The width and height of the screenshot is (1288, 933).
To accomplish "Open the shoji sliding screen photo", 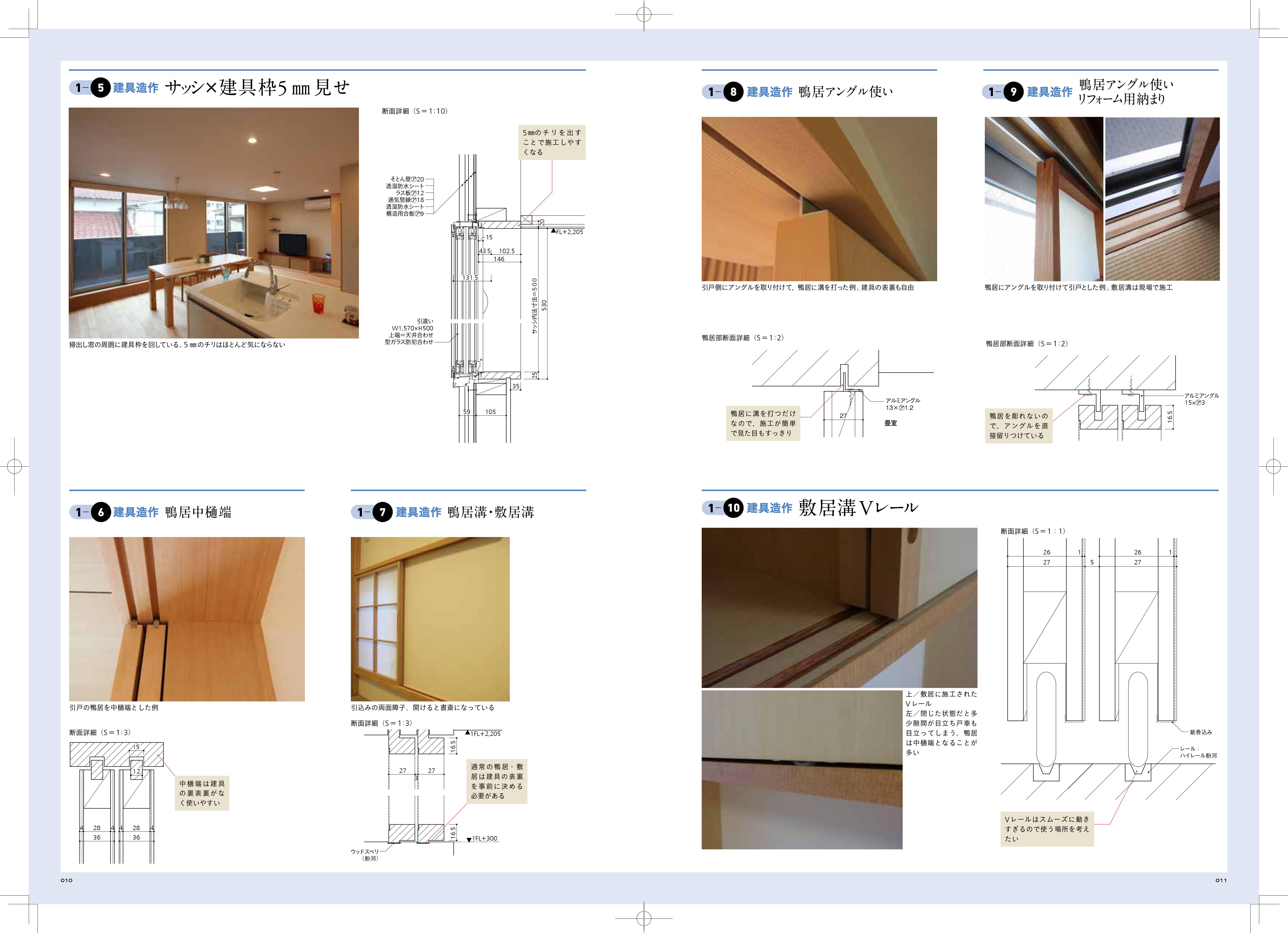I will (x=430, y=619).
